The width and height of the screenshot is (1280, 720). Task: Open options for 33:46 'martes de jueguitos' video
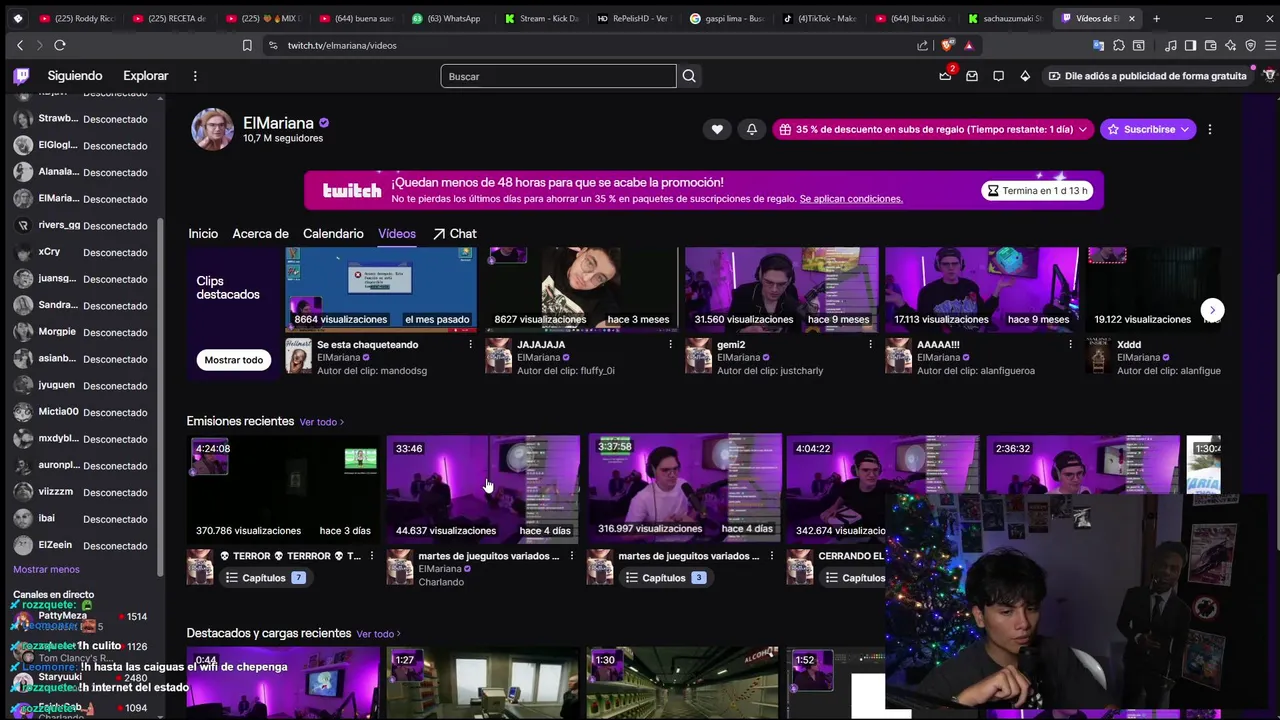[571, 556]
